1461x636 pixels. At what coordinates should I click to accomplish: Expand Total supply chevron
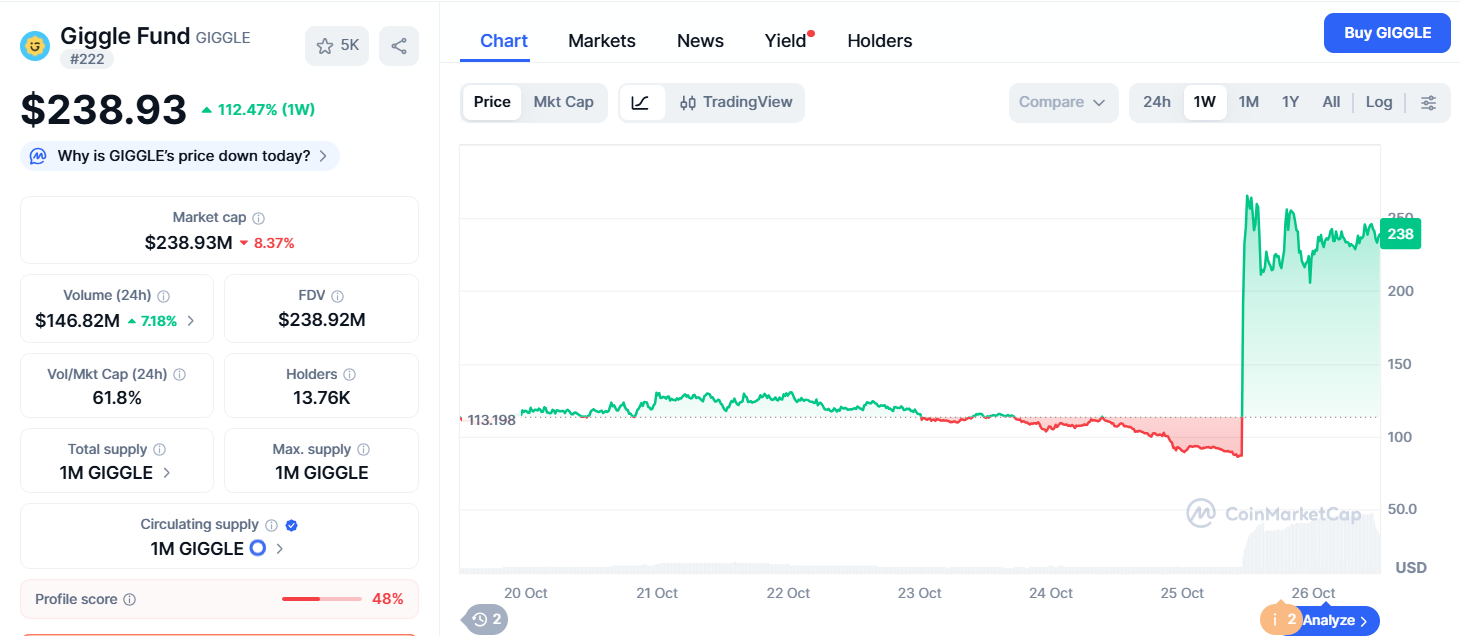[x=167, y=473]
